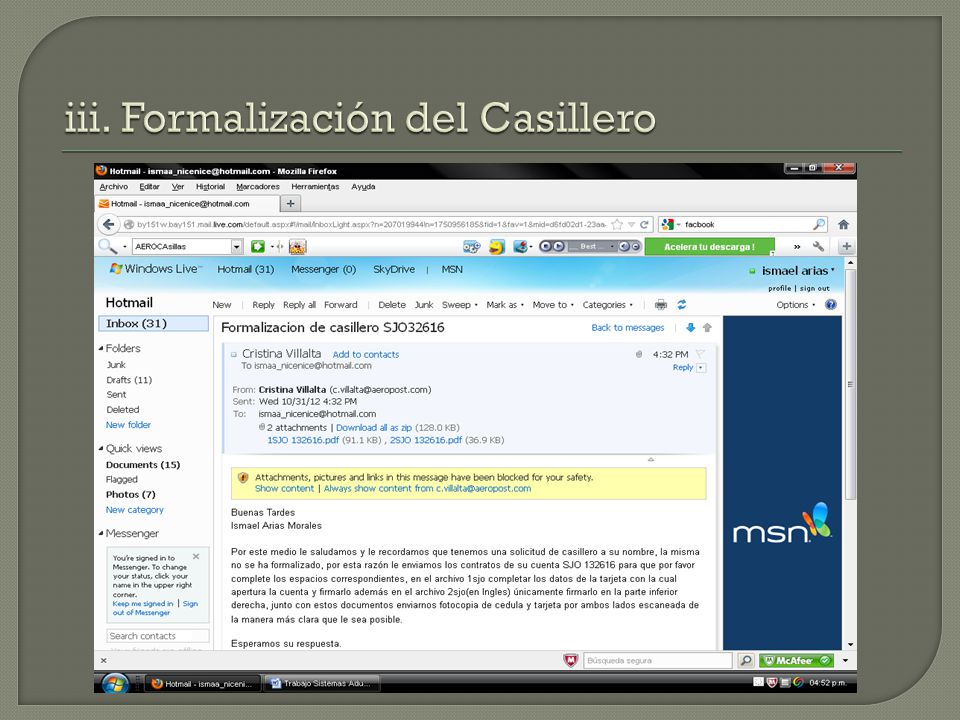Print the message using printer icon
This screenshot has height=720, width=960.
click(x=661, y=305)
